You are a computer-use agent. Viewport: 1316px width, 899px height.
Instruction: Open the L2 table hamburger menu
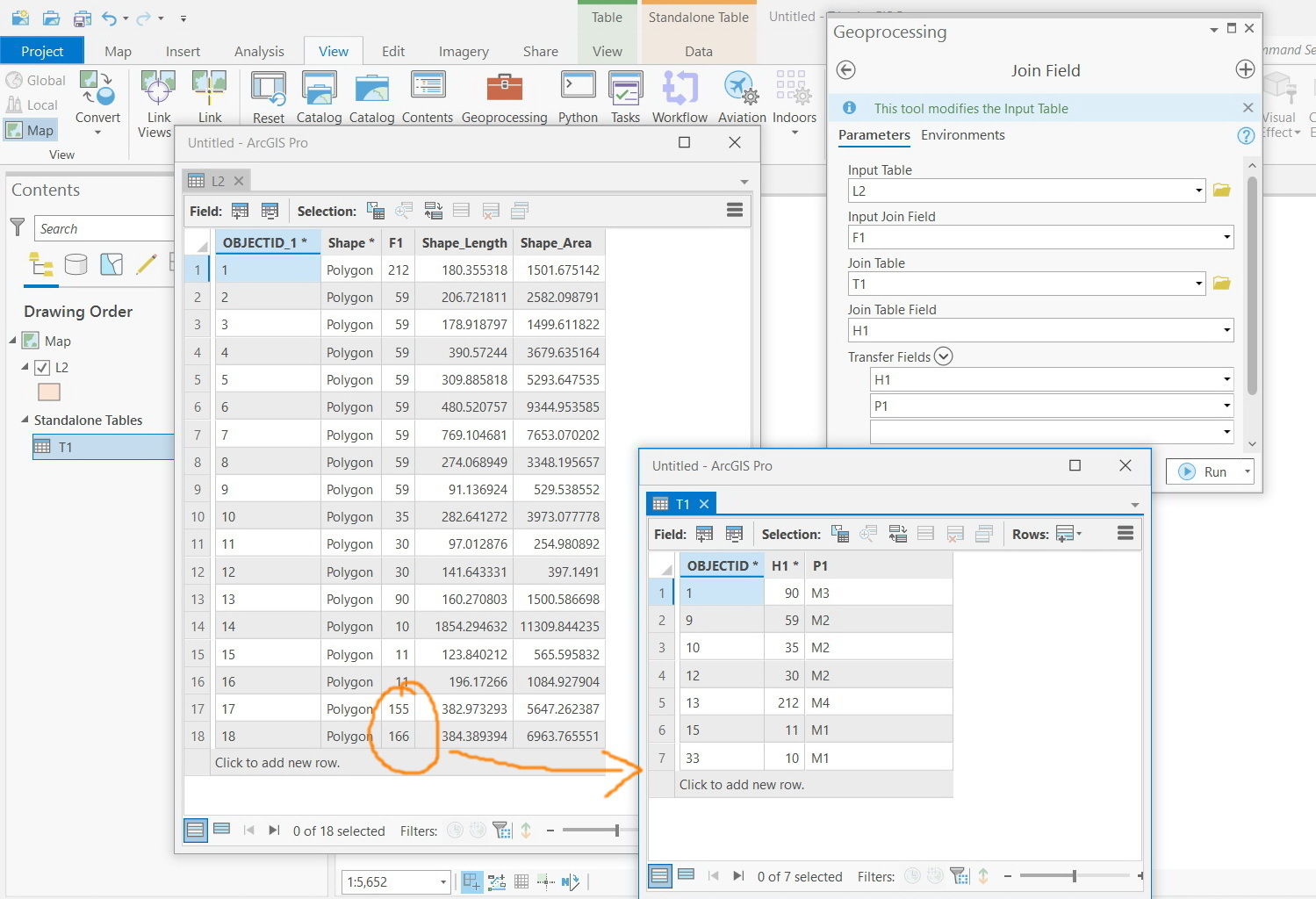tap(735, 210)
